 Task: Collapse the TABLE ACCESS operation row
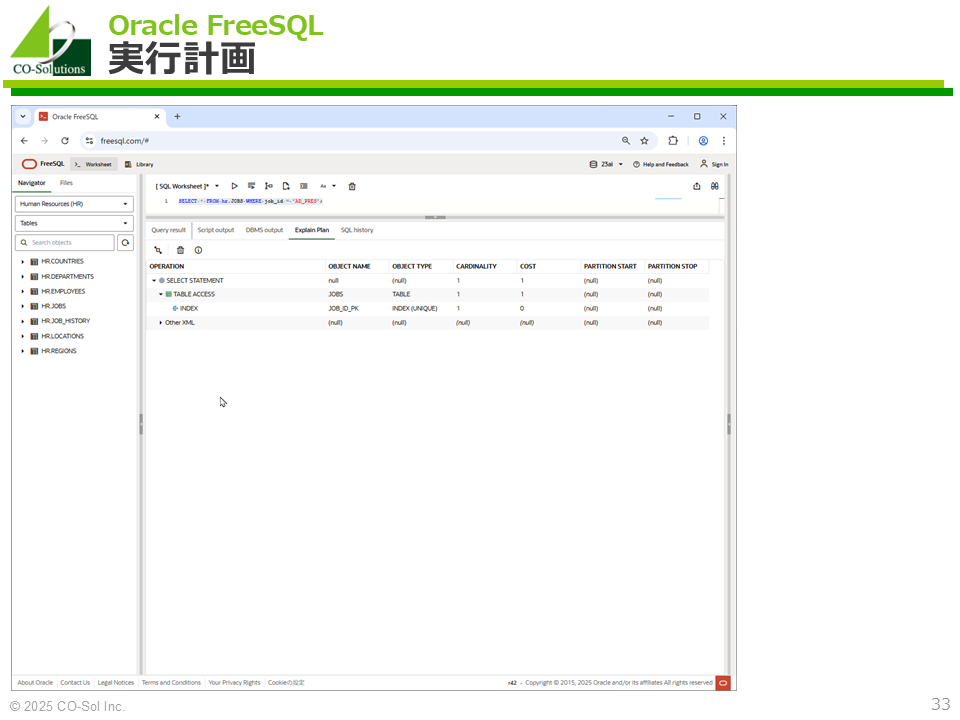[x=161, y=294]
